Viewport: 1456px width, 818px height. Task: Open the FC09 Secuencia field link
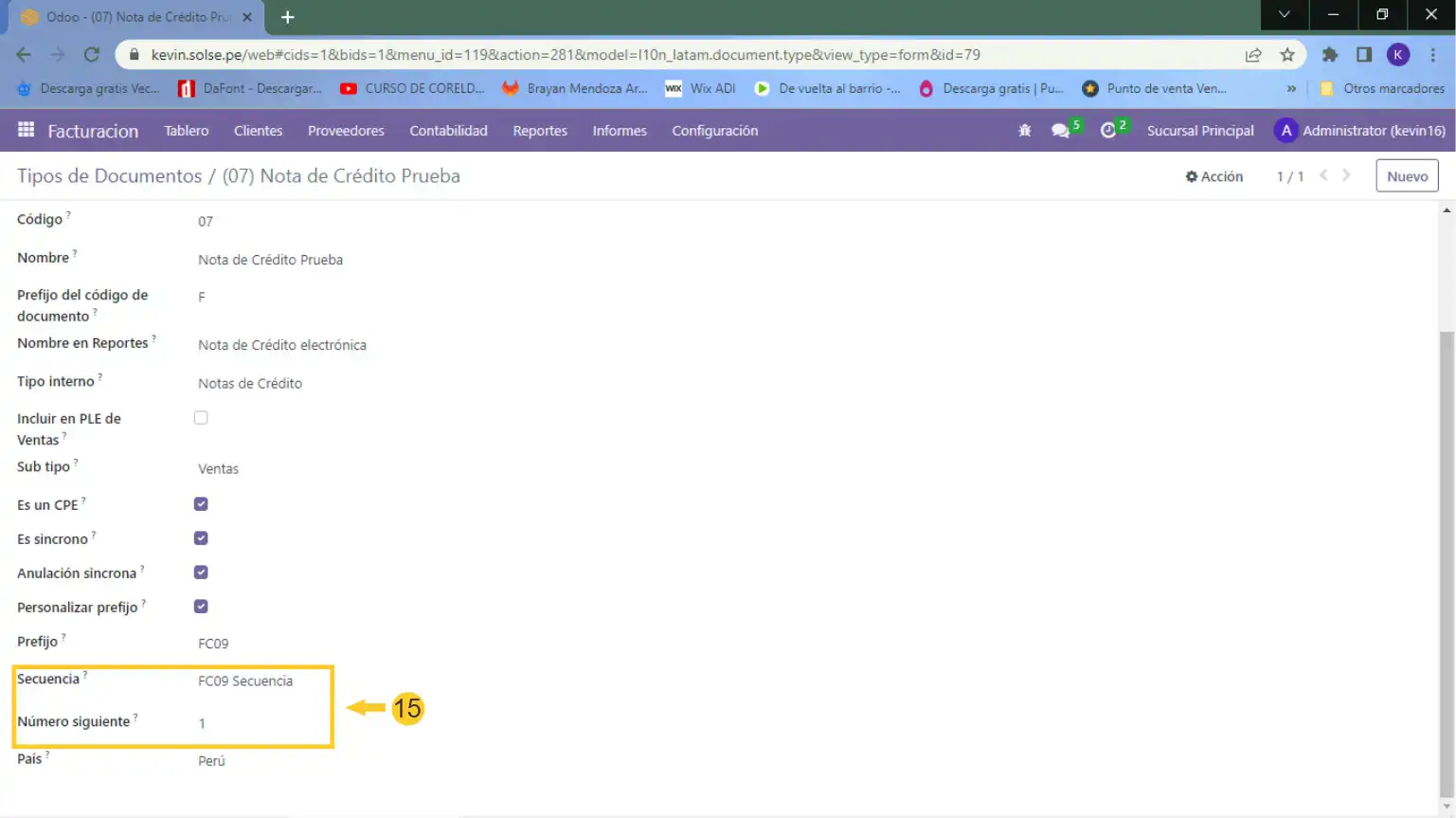point(245,681)
